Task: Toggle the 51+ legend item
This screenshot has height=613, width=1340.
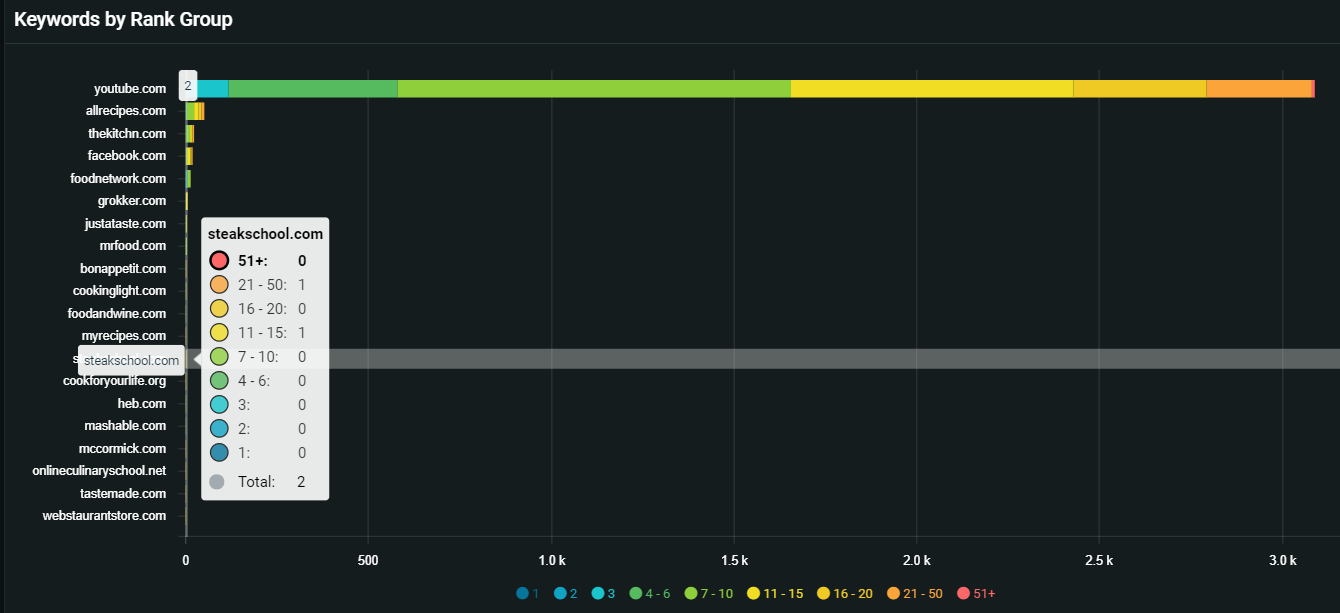Action: [977, 594]
